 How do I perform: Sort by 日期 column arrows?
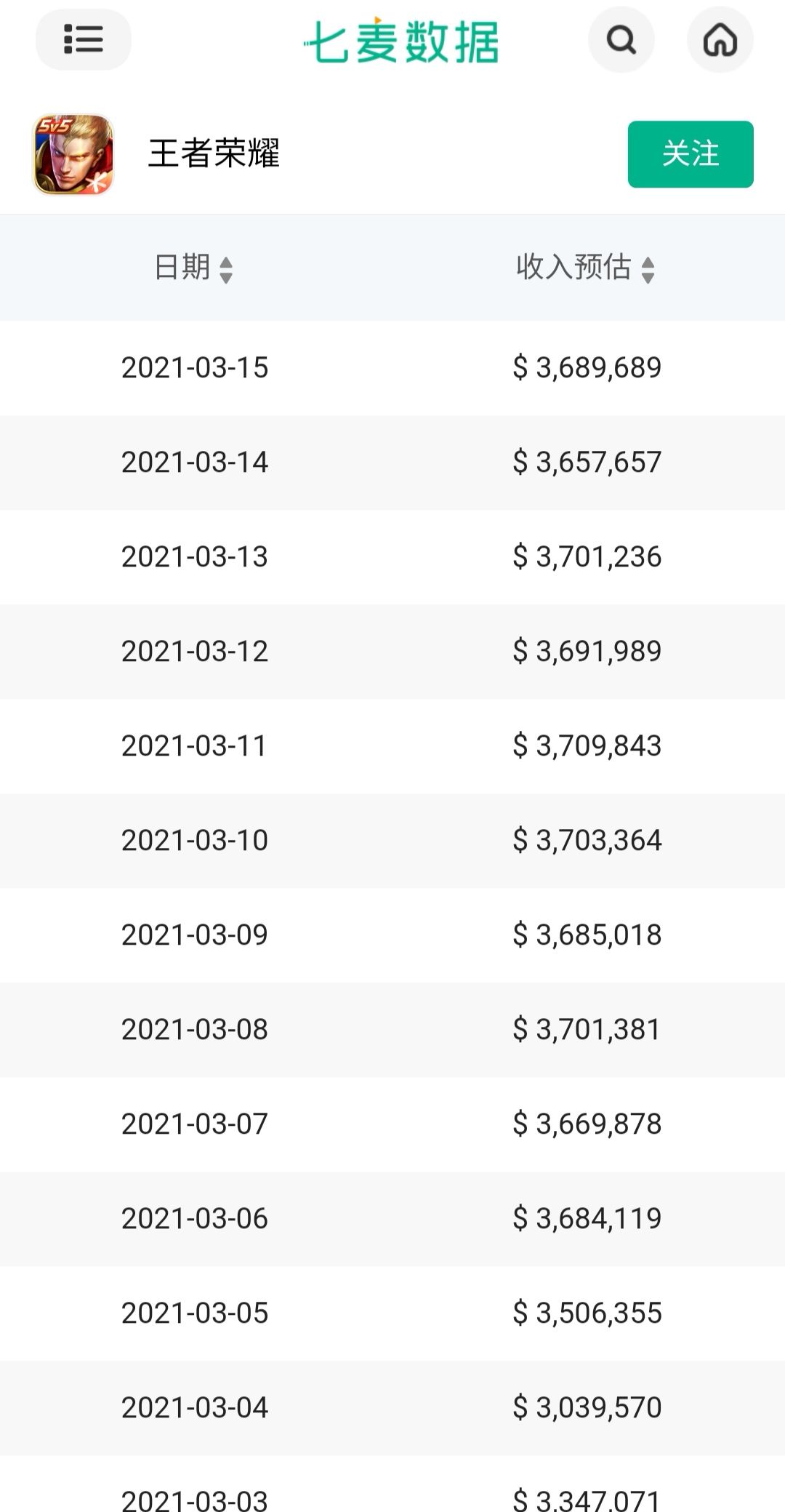point(226,270)
